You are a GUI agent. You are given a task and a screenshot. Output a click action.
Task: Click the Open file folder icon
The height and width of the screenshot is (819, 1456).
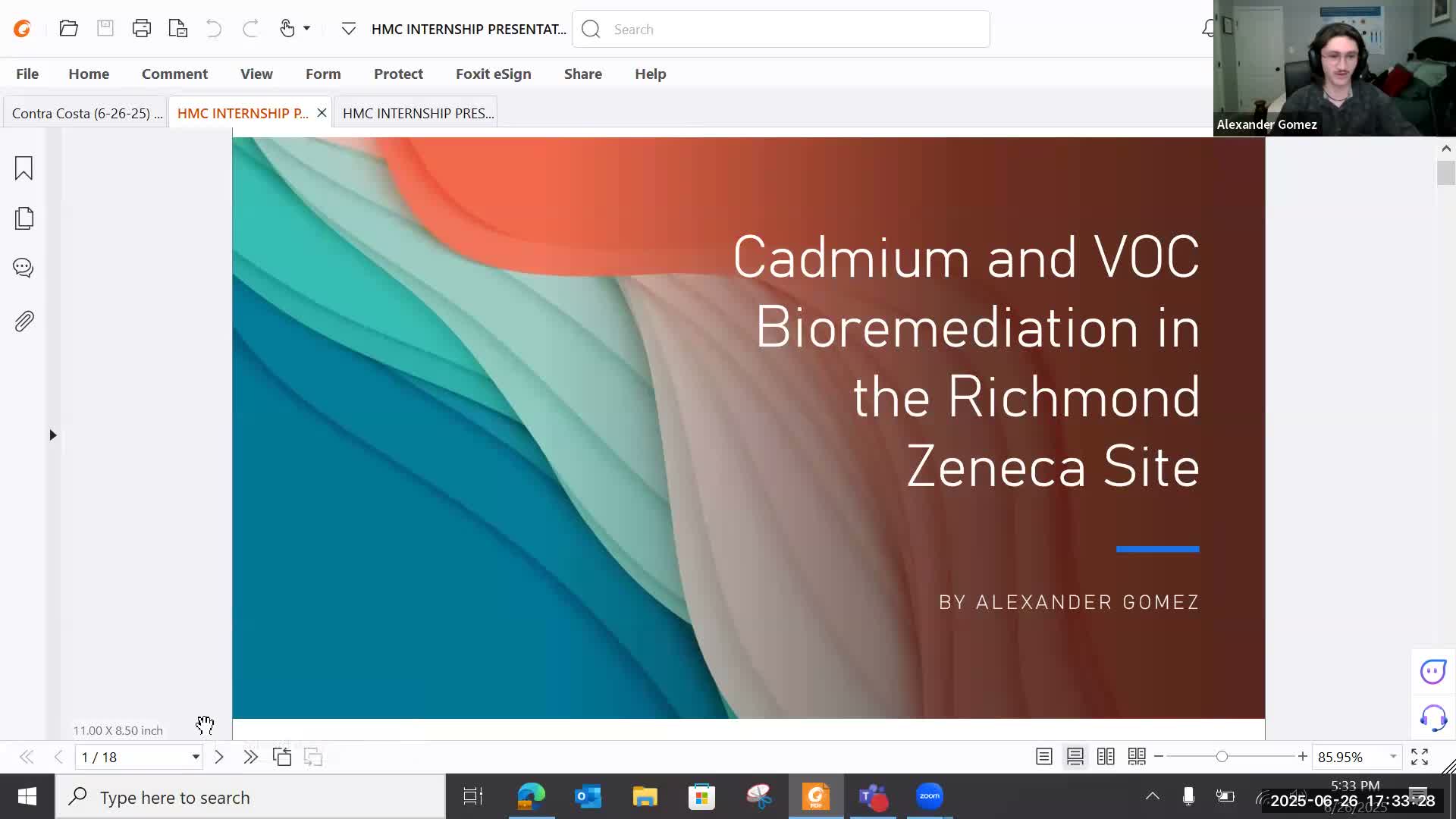[x=68, y=29]
